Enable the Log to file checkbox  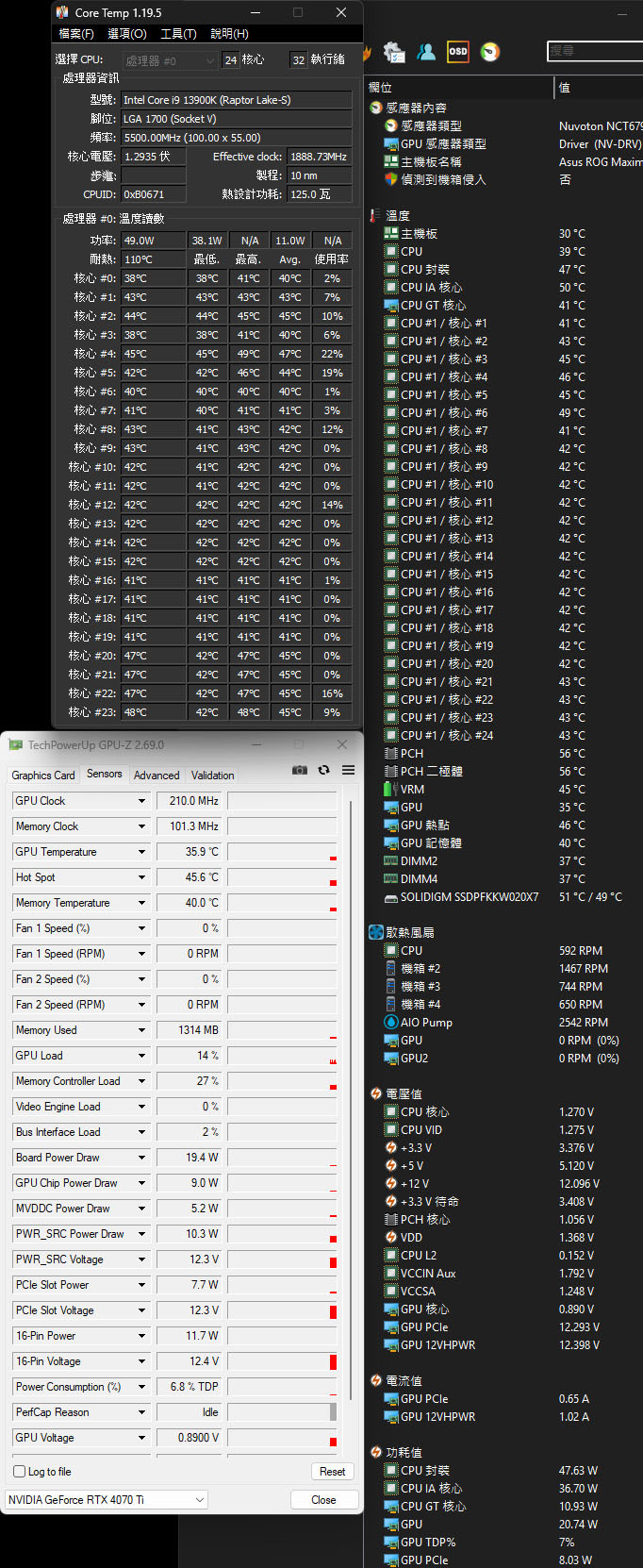click(x=19, y=1471)
